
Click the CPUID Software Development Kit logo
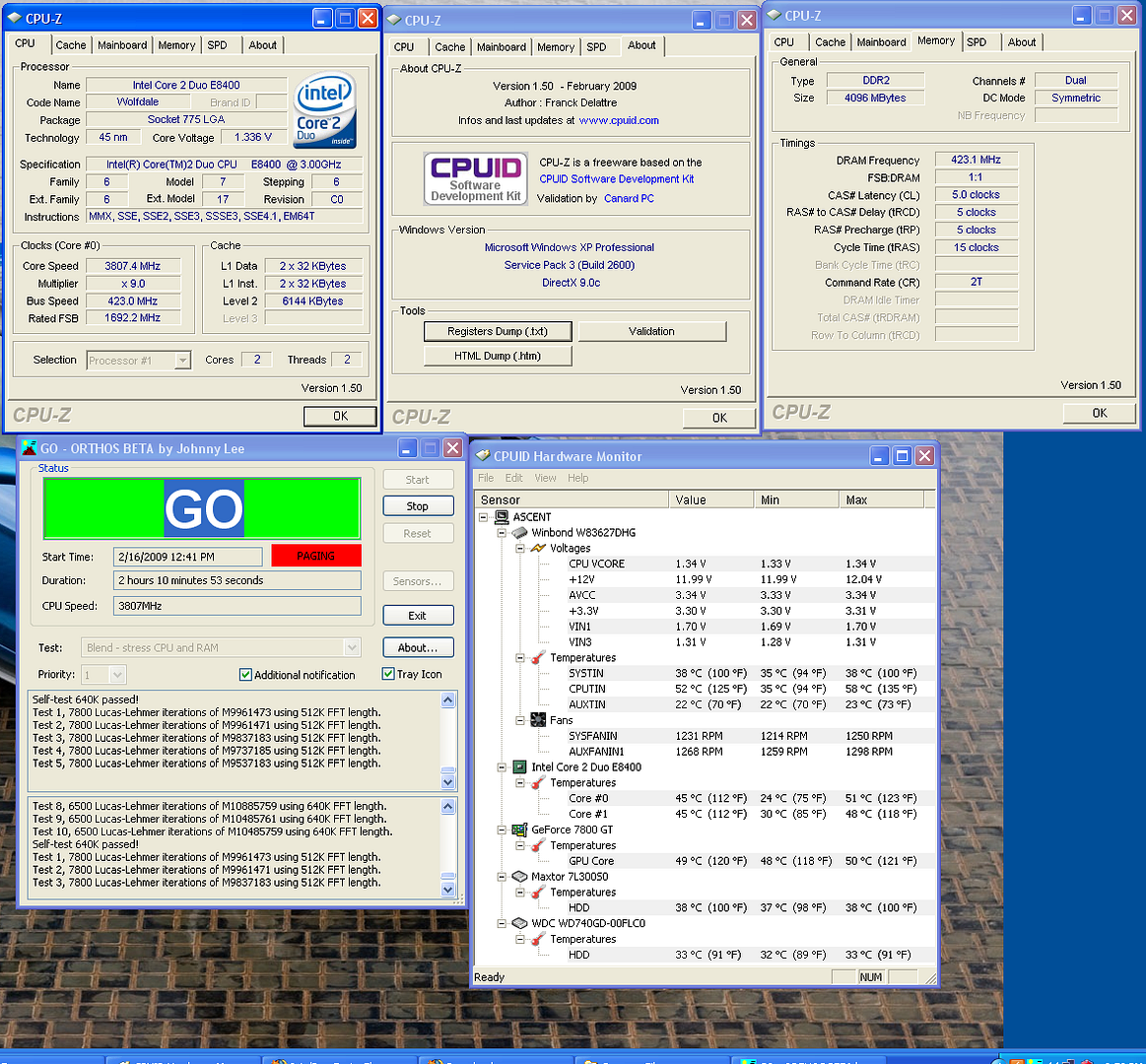[476, 178]
